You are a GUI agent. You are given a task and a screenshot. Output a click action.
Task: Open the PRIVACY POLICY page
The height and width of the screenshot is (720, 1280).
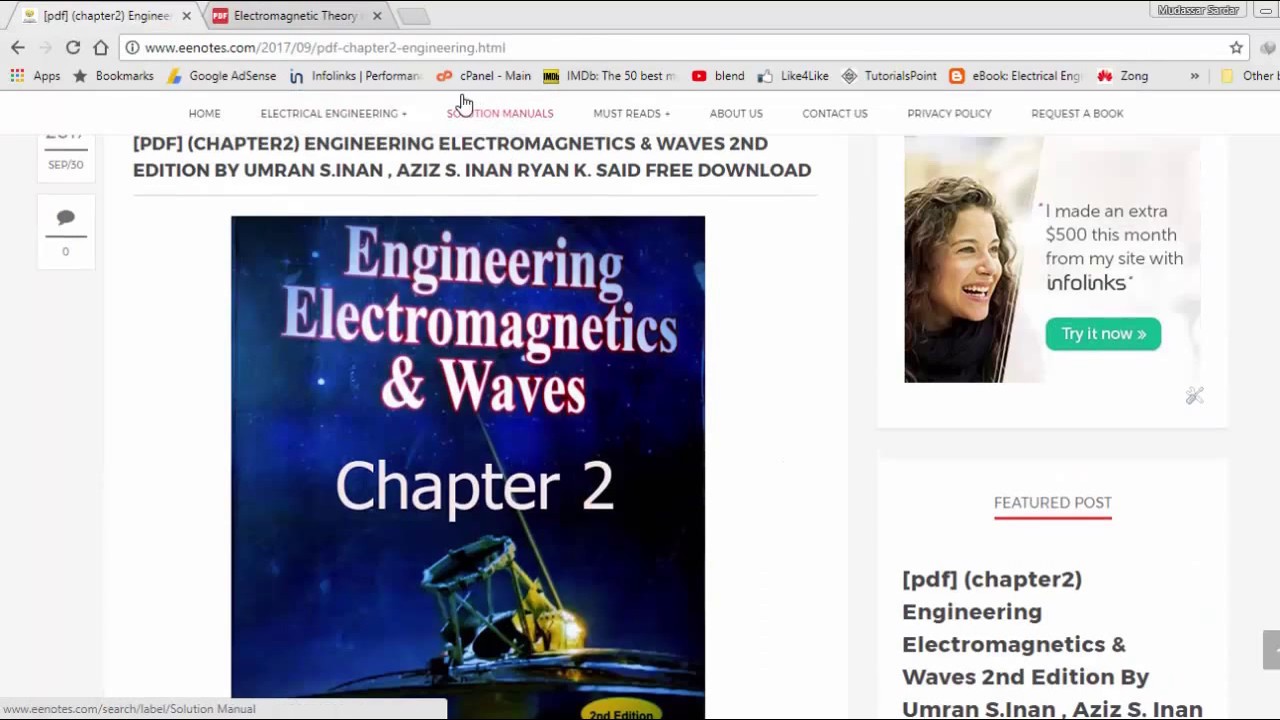(x=949, y=113)
